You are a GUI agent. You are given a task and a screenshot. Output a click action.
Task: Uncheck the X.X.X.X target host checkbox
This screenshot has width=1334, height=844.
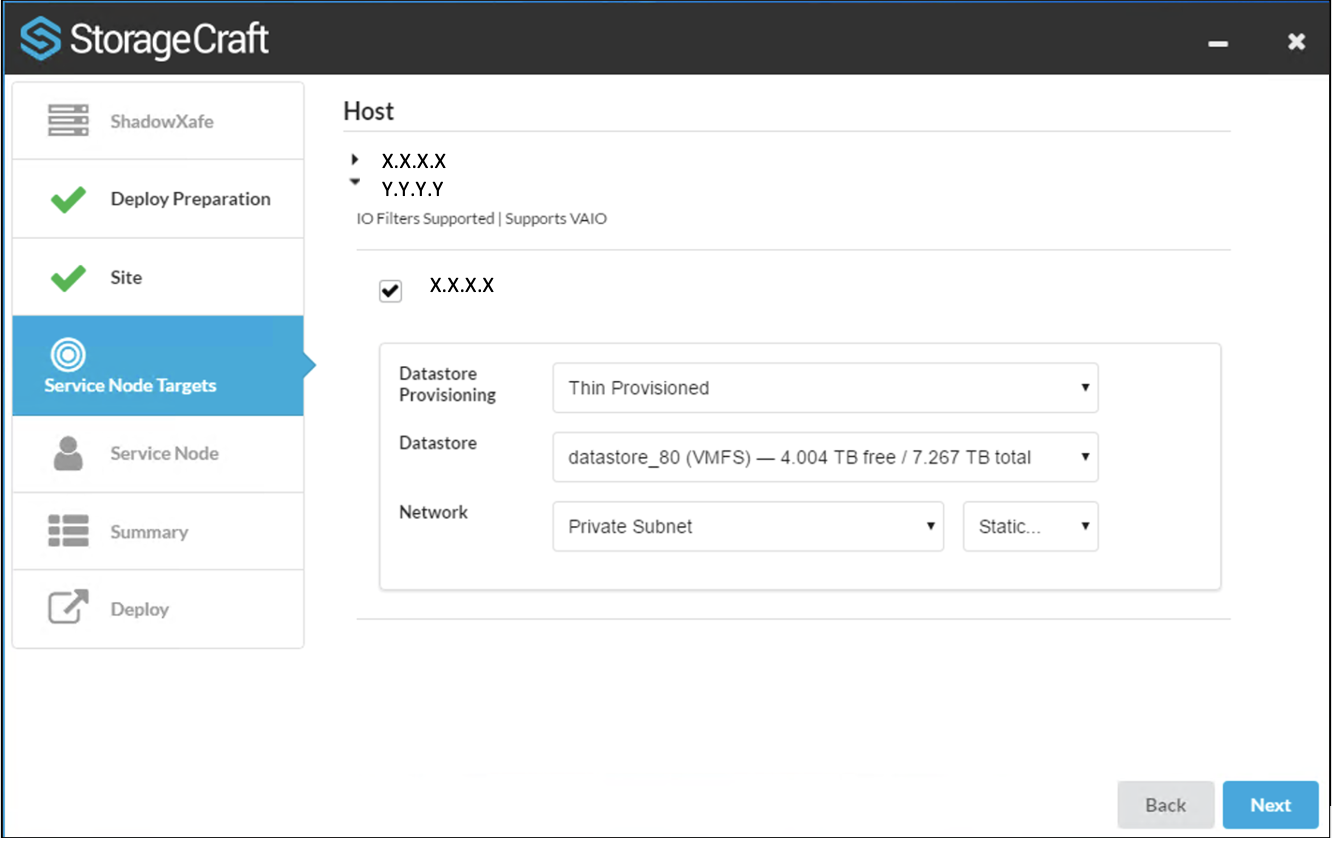390,292
